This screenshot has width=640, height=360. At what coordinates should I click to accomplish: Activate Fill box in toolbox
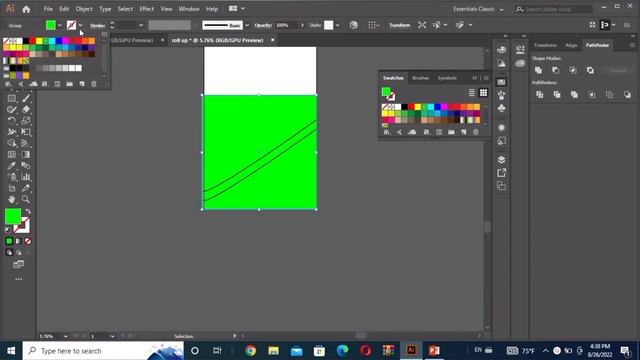tap(13, 216)
